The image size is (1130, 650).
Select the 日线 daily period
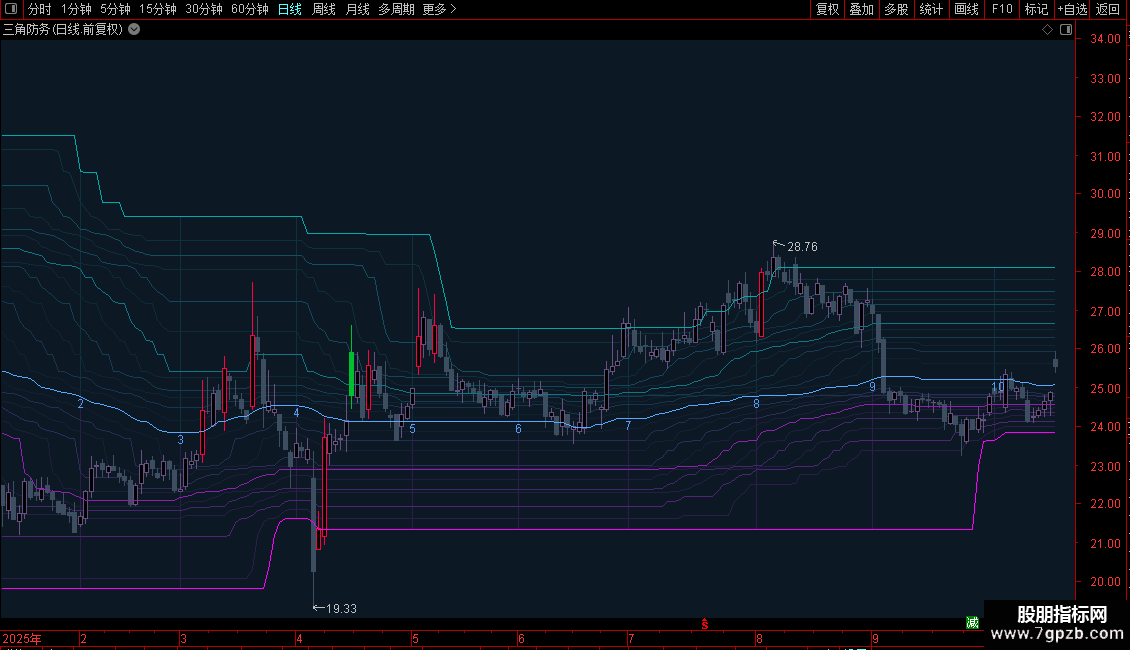click(x=290, y=9)
